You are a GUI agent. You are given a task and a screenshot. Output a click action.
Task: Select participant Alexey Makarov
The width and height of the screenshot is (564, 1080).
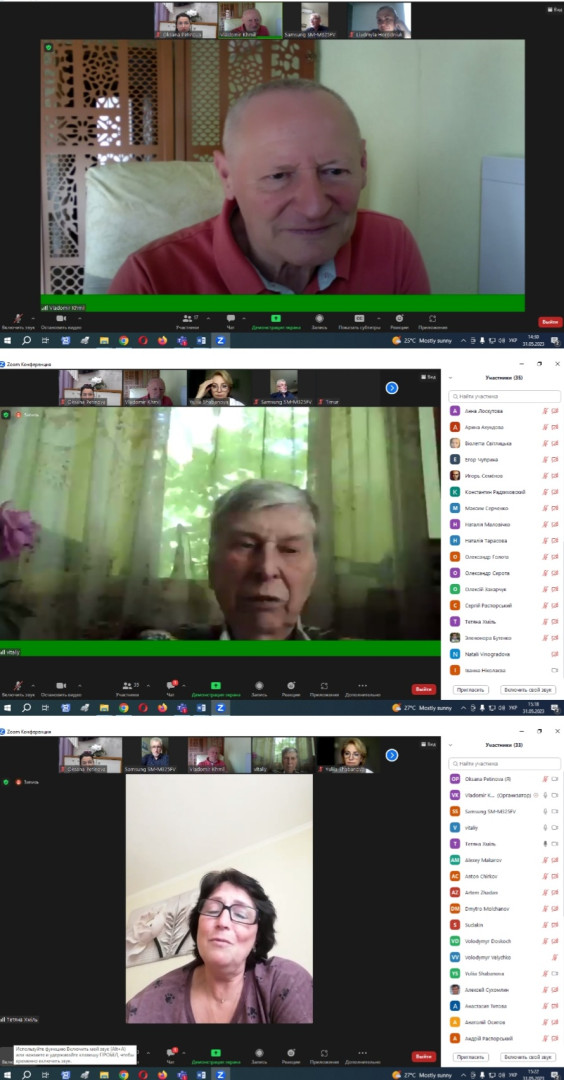point(504,860)
